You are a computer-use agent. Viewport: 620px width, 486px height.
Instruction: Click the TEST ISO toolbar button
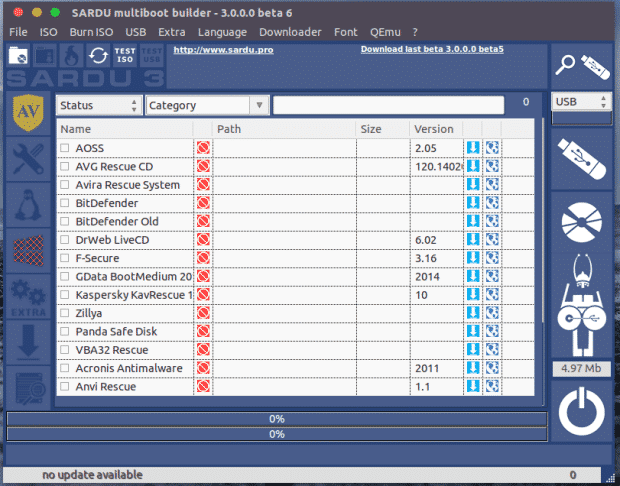(125, 56)
